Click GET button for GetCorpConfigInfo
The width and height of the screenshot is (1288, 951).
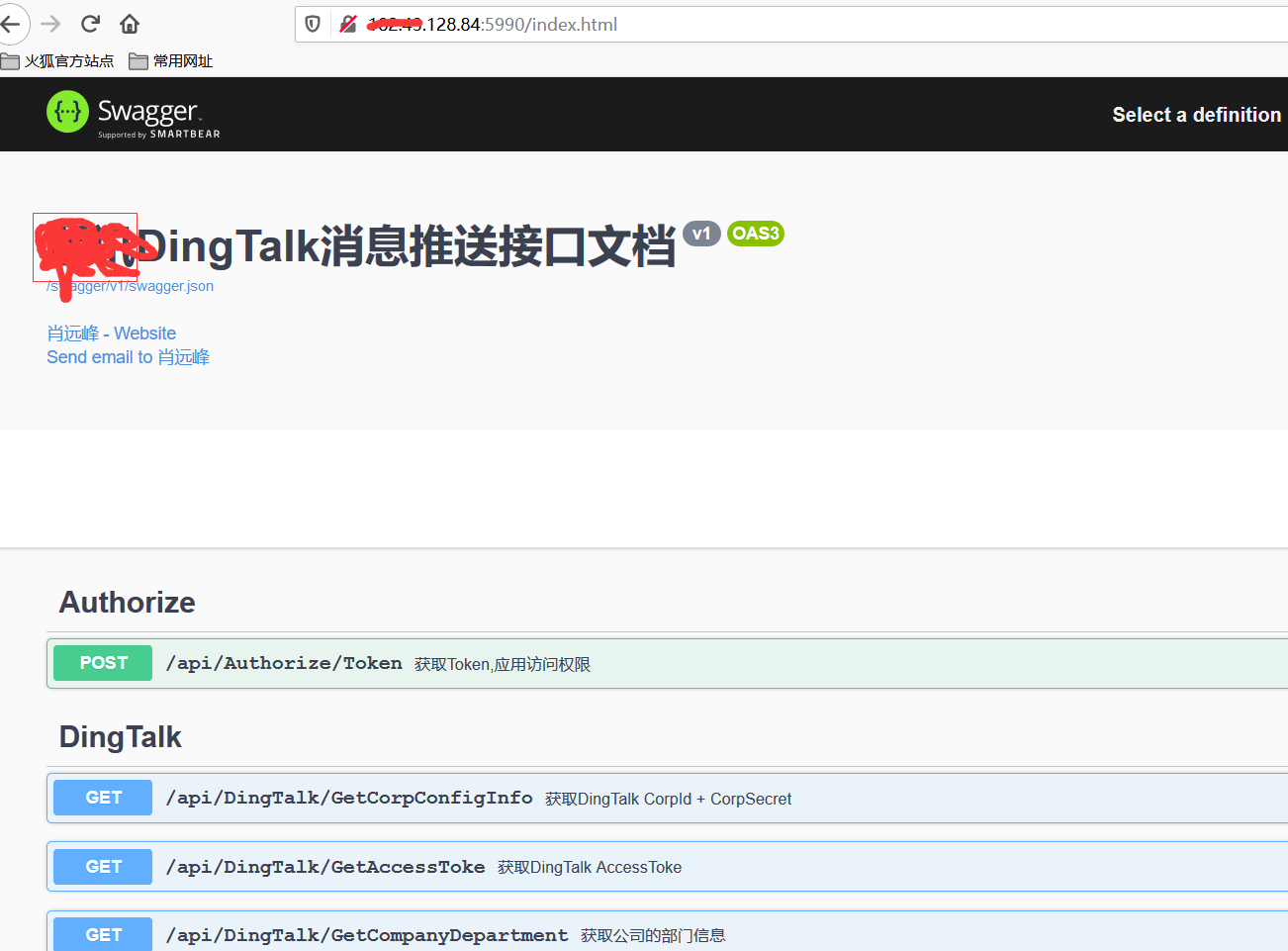click(x=103, y=798)
